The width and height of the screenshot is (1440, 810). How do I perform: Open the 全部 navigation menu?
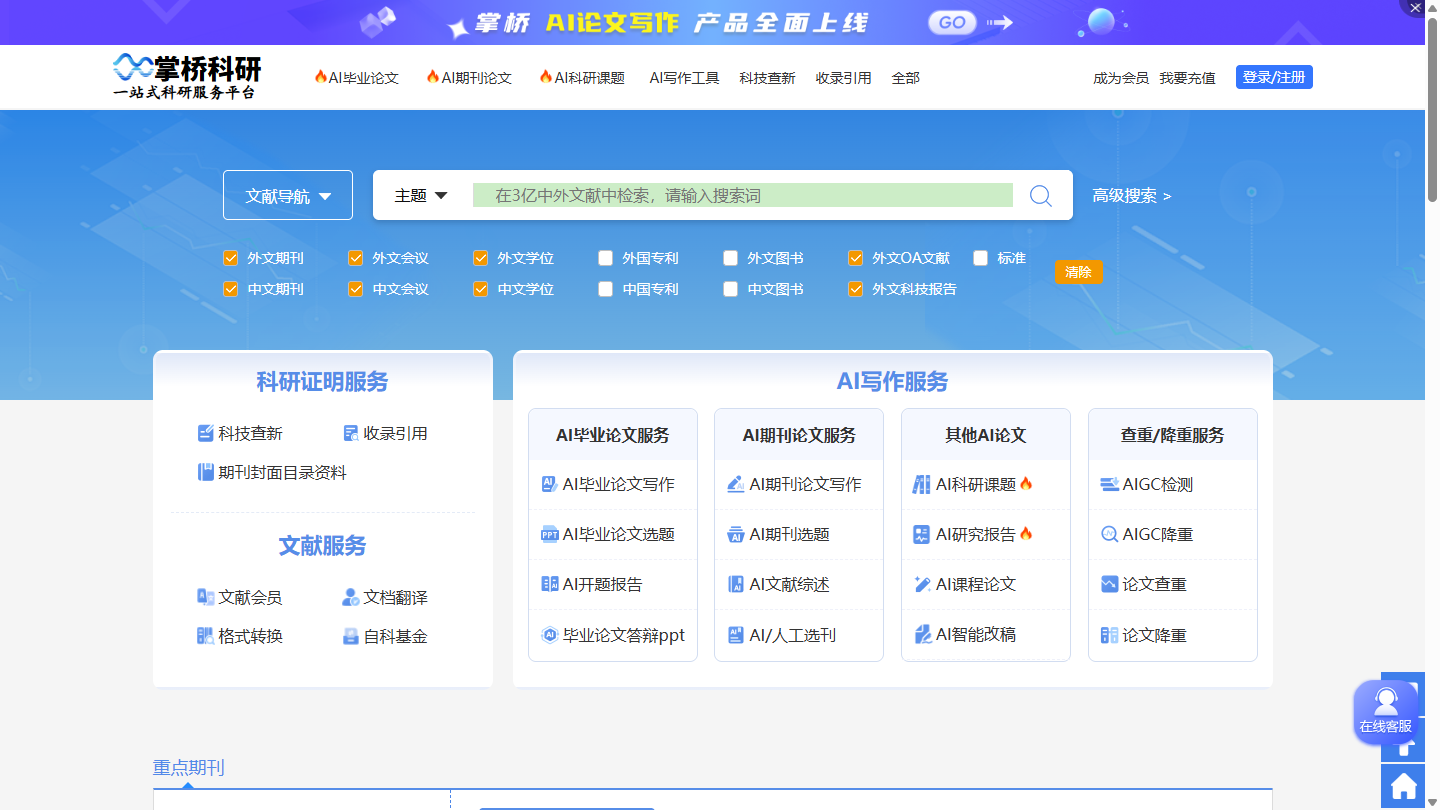[x=906, y=78]
